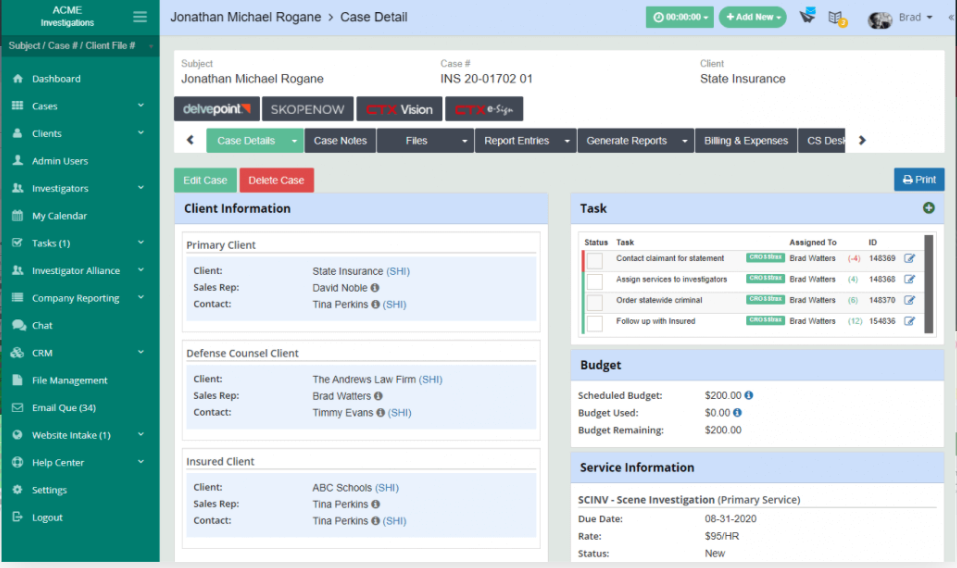Open My Calendar in sidebar
Viewport: 957px width, 568px height.
pos(59,215)
